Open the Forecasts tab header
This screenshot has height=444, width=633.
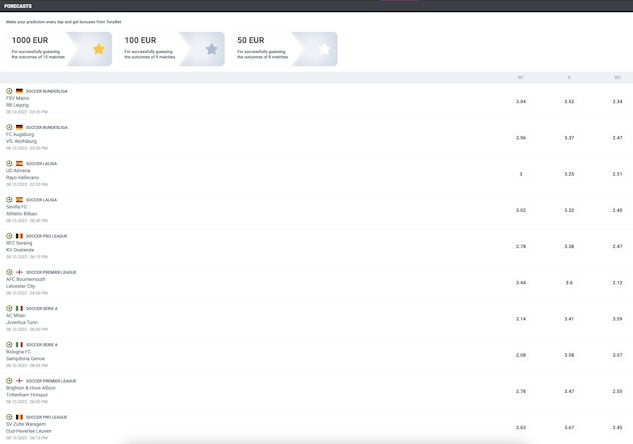click(18, 6)
